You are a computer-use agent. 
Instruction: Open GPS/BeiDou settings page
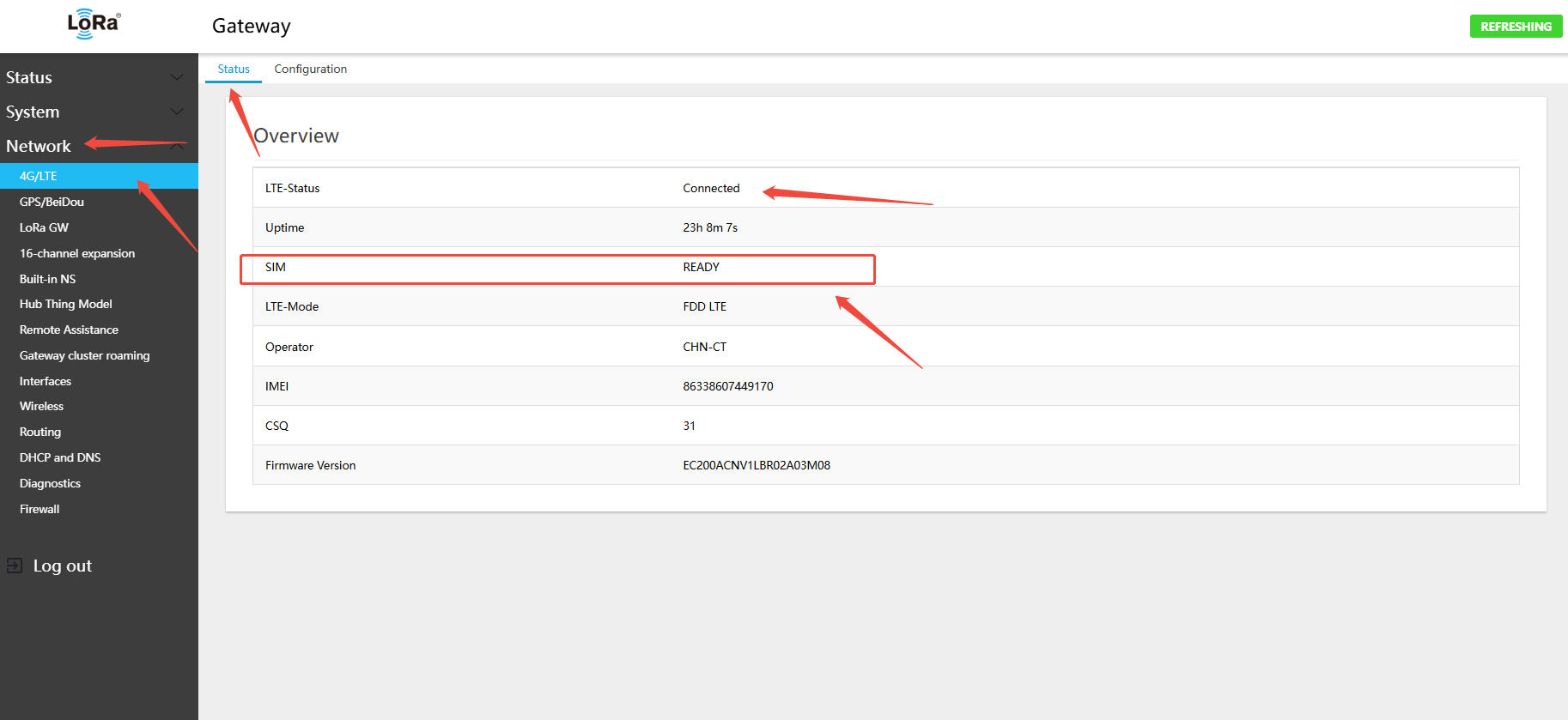tap(52, 202)
